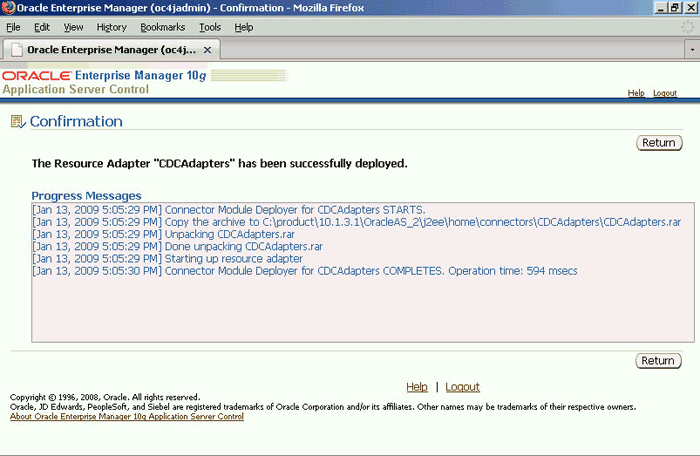Image resolution: width=700 pixels, height=456 pixels.
Task: Click the footer Help link
Action: pyautogui.click(x=417, y=387)
